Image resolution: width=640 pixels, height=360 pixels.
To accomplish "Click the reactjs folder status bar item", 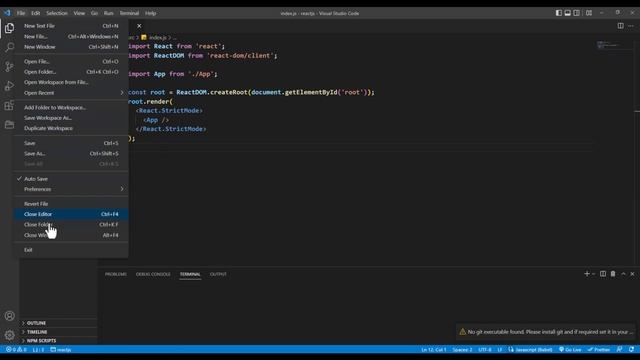I will click(61, 349).
